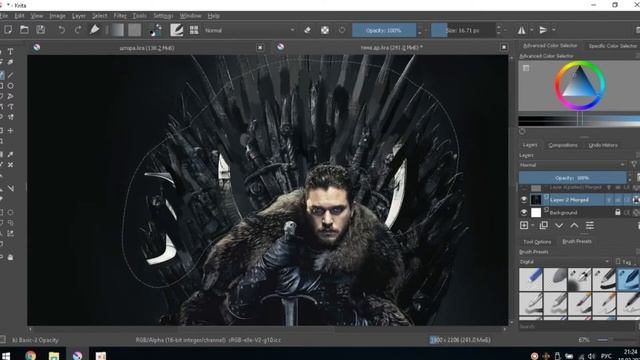This screenshot has width=640, height=360.
Task: Open the Image menu
Action: click(x=57, y=16)
